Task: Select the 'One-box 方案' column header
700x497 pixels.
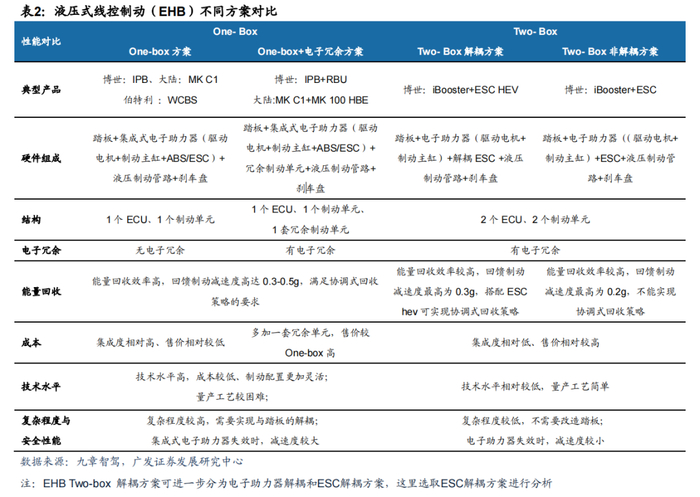Action: [x=160, y=51]
